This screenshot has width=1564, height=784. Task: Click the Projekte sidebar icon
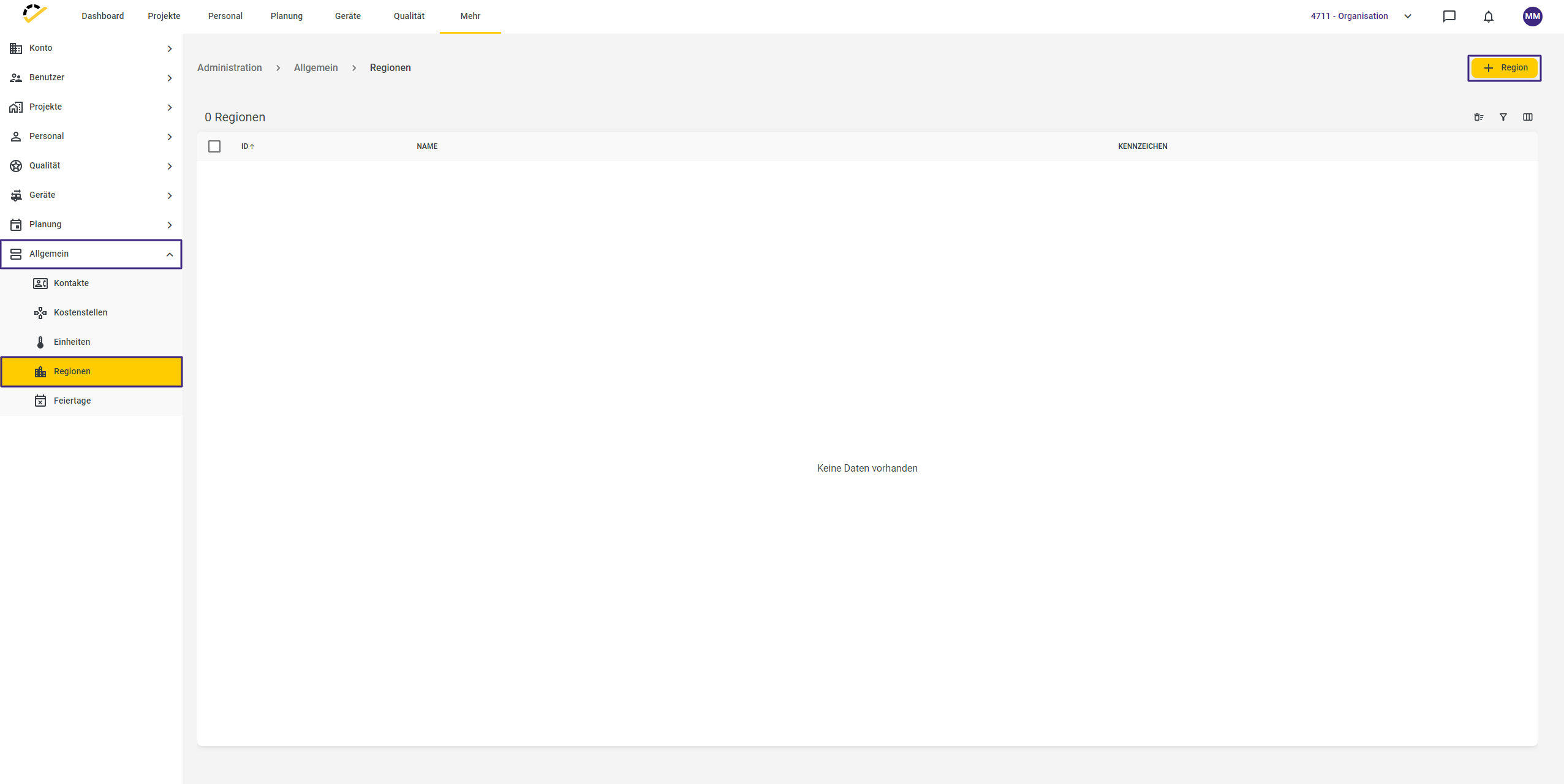point(16,107)
